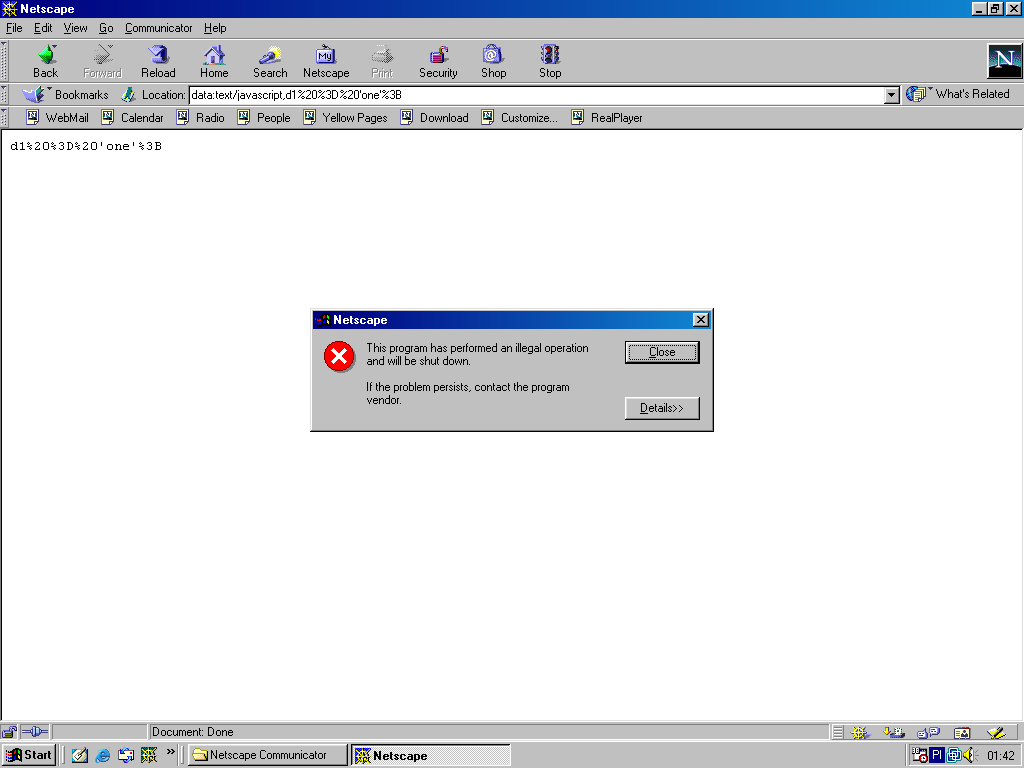Show error Details>> in dialog
The image size is (1024, 768).
click(x=662, y=408)
